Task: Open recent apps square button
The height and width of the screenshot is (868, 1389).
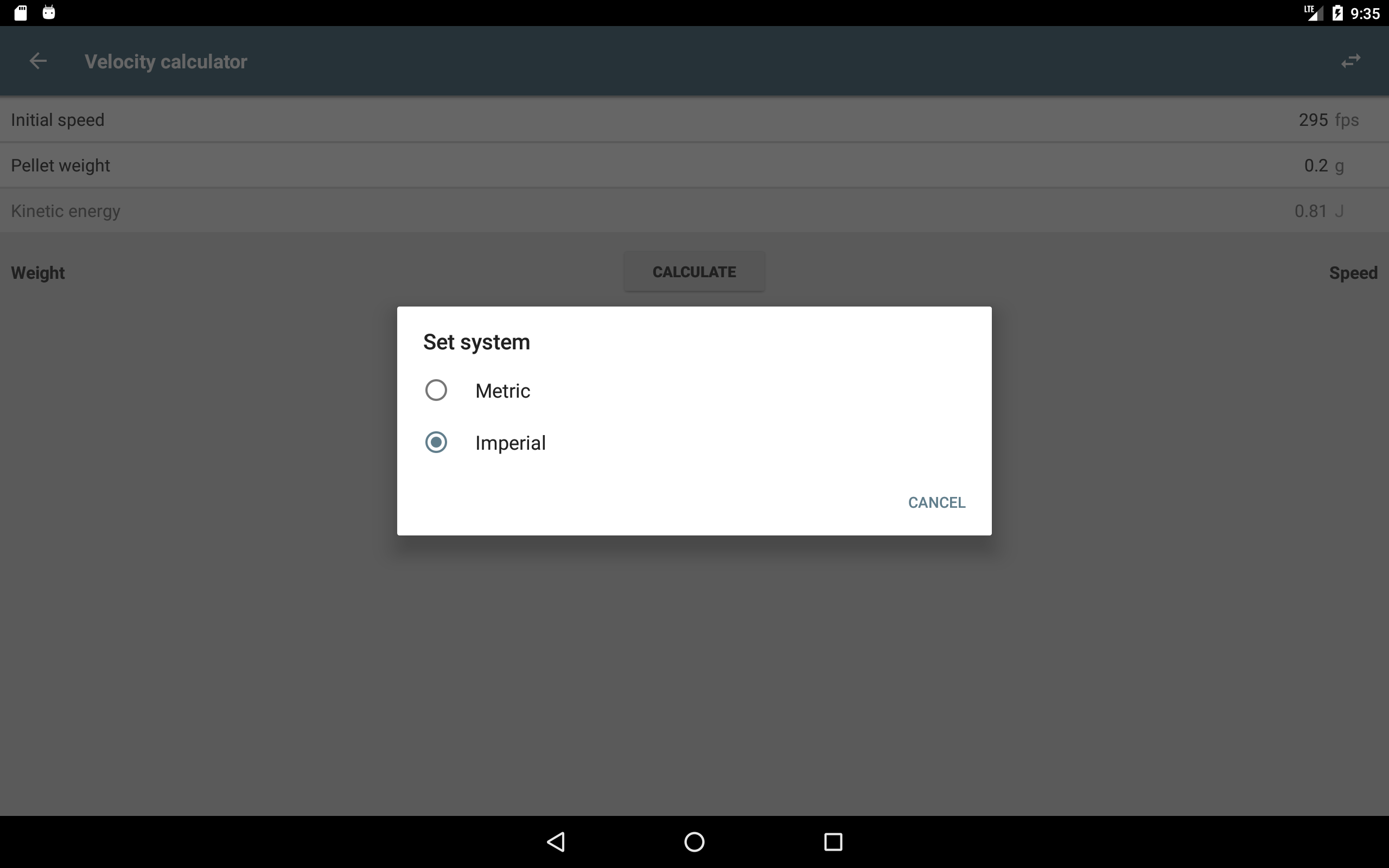Action: pos(833,841)
